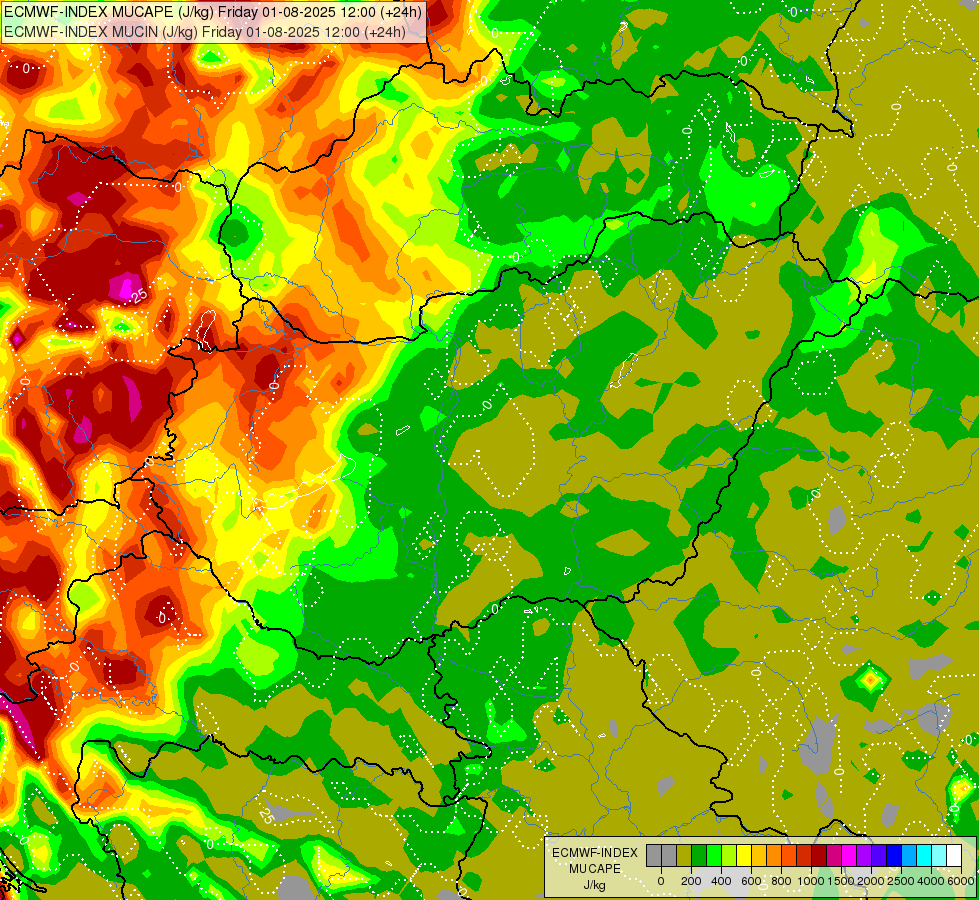Click the legend value 2000
Screen dimensions: 979x900
click(871, 881)
